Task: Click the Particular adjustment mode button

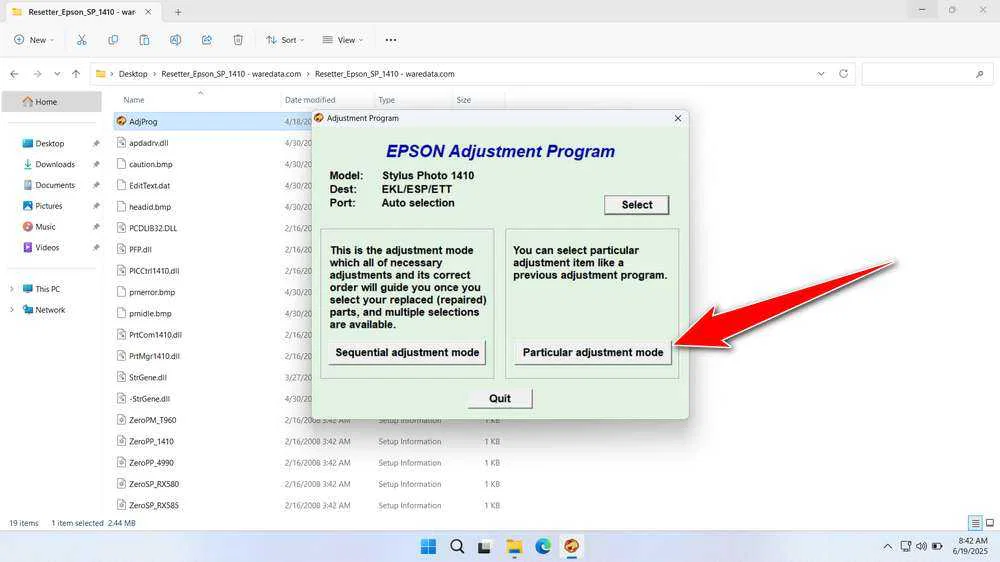Action: 593,352
